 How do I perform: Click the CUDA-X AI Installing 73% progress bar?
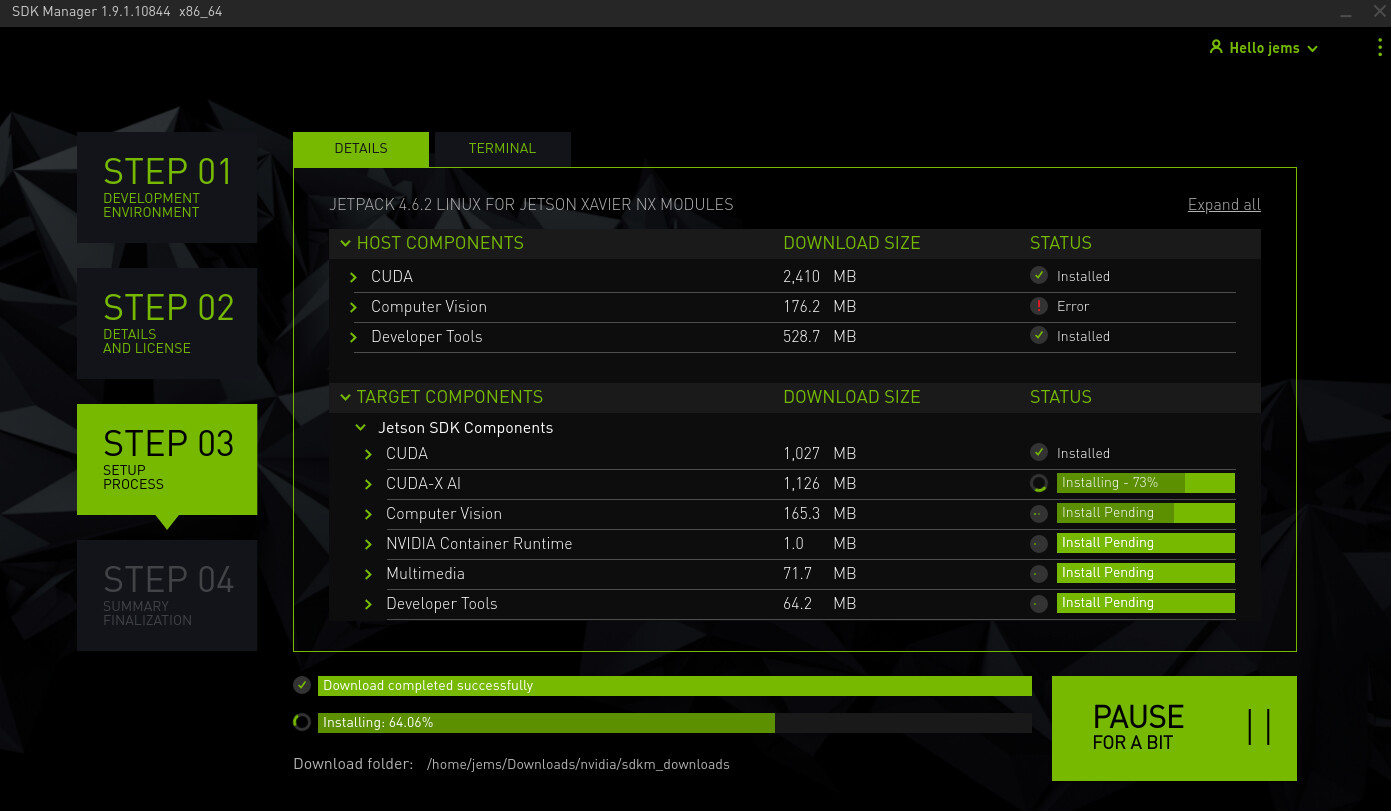click(1146, 483)
